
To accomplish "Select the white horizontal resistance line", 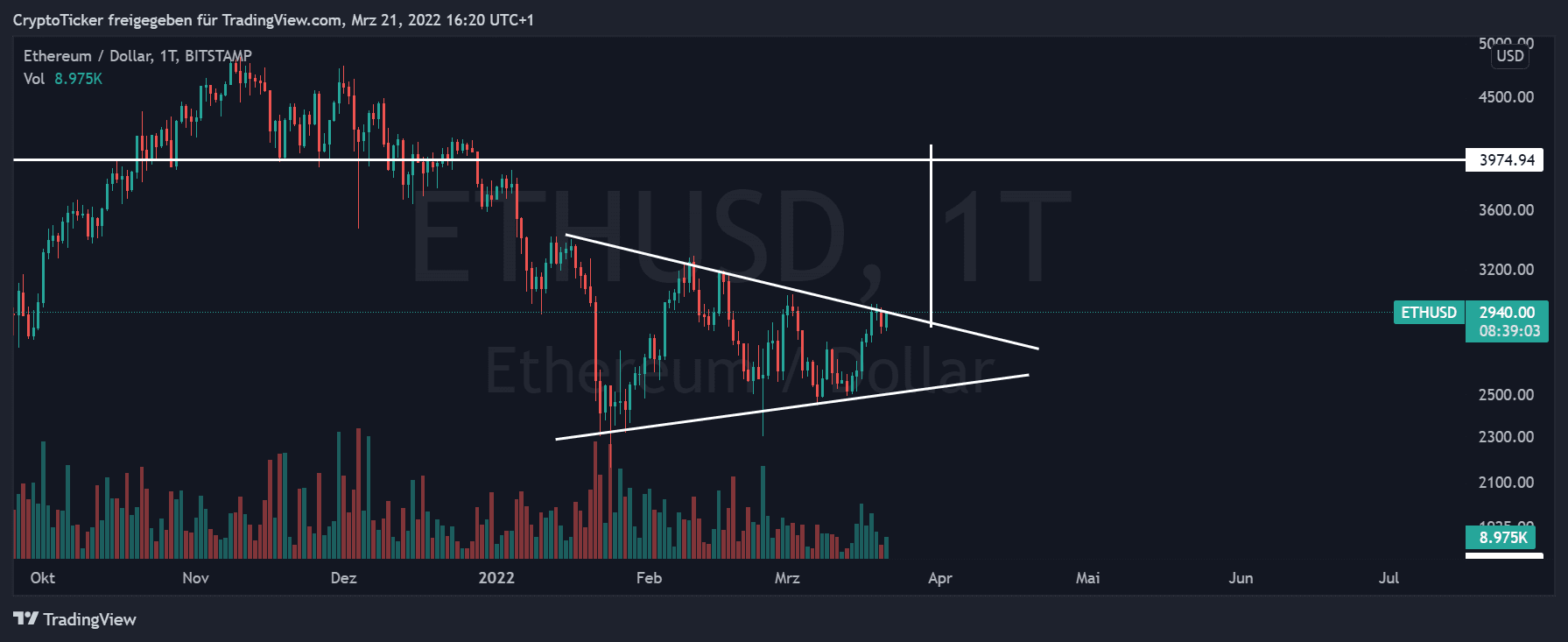I will coord(700,159).
